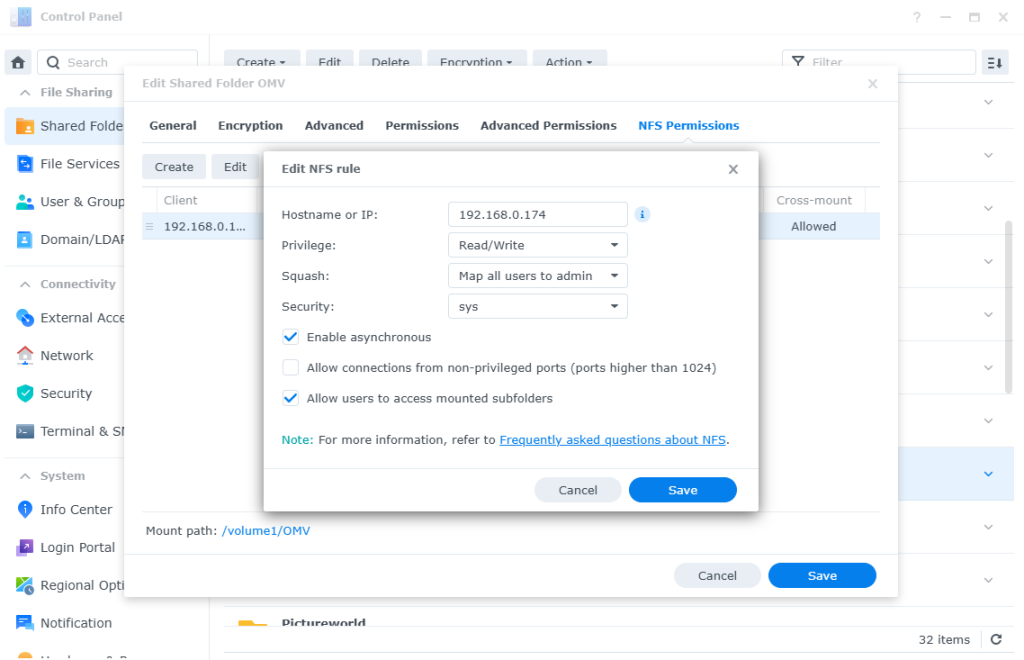Switch to Advanced Permissions tab

coord(548,125)
